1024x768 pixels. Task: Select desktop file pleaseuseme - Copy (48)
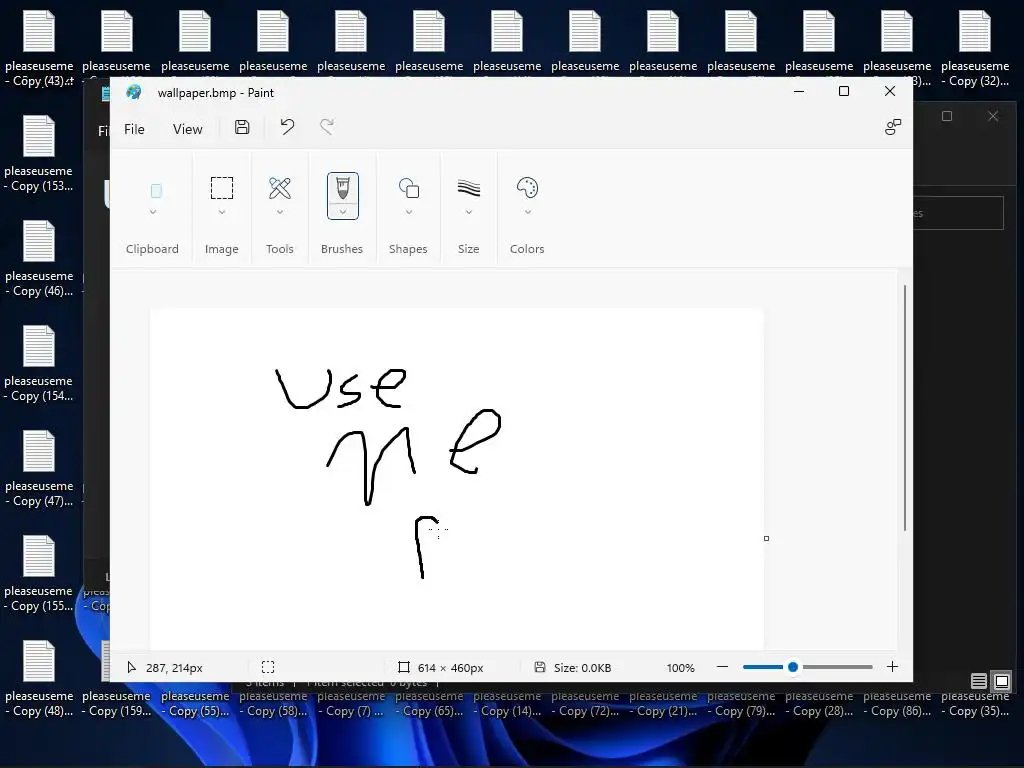(39, 679)
